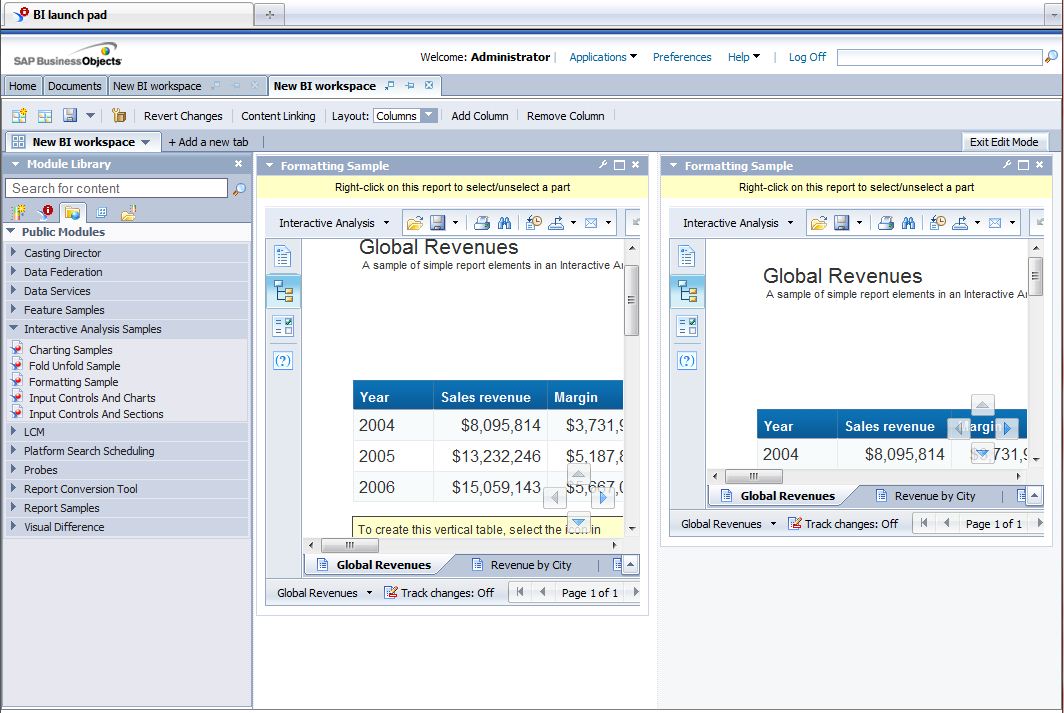This screenshot has width=1064, height=713.
Task: Toggle the input controls checklist icon in left module
Action: click(x=283, y=326)
